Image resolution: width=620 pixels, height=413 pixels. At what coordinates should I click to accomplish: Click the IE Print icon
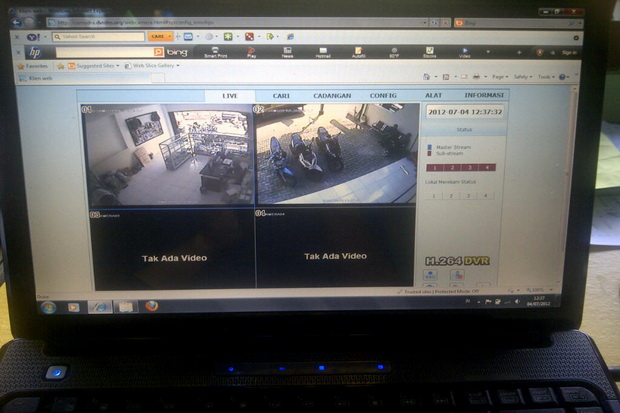pos(476,77)
